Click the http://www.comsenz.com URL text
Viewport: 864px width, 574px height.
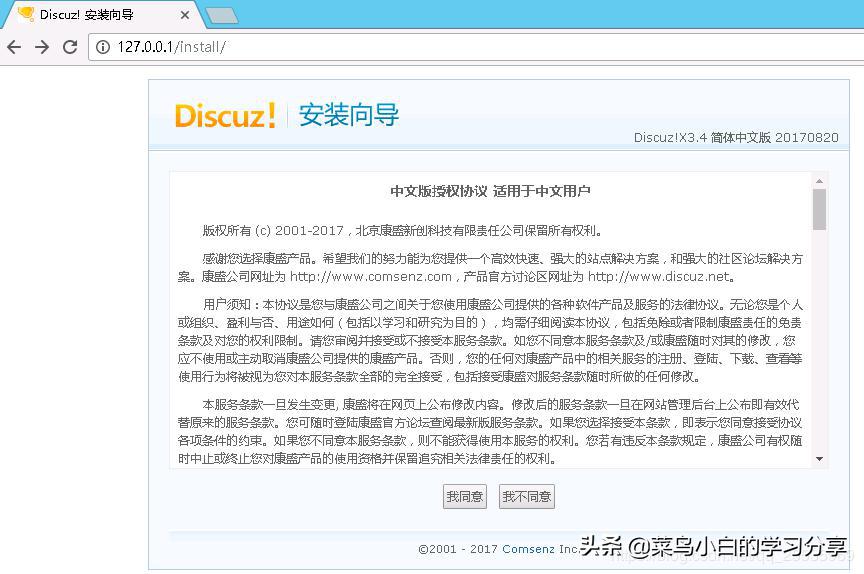pyautogui.click(x=371, y=277)
